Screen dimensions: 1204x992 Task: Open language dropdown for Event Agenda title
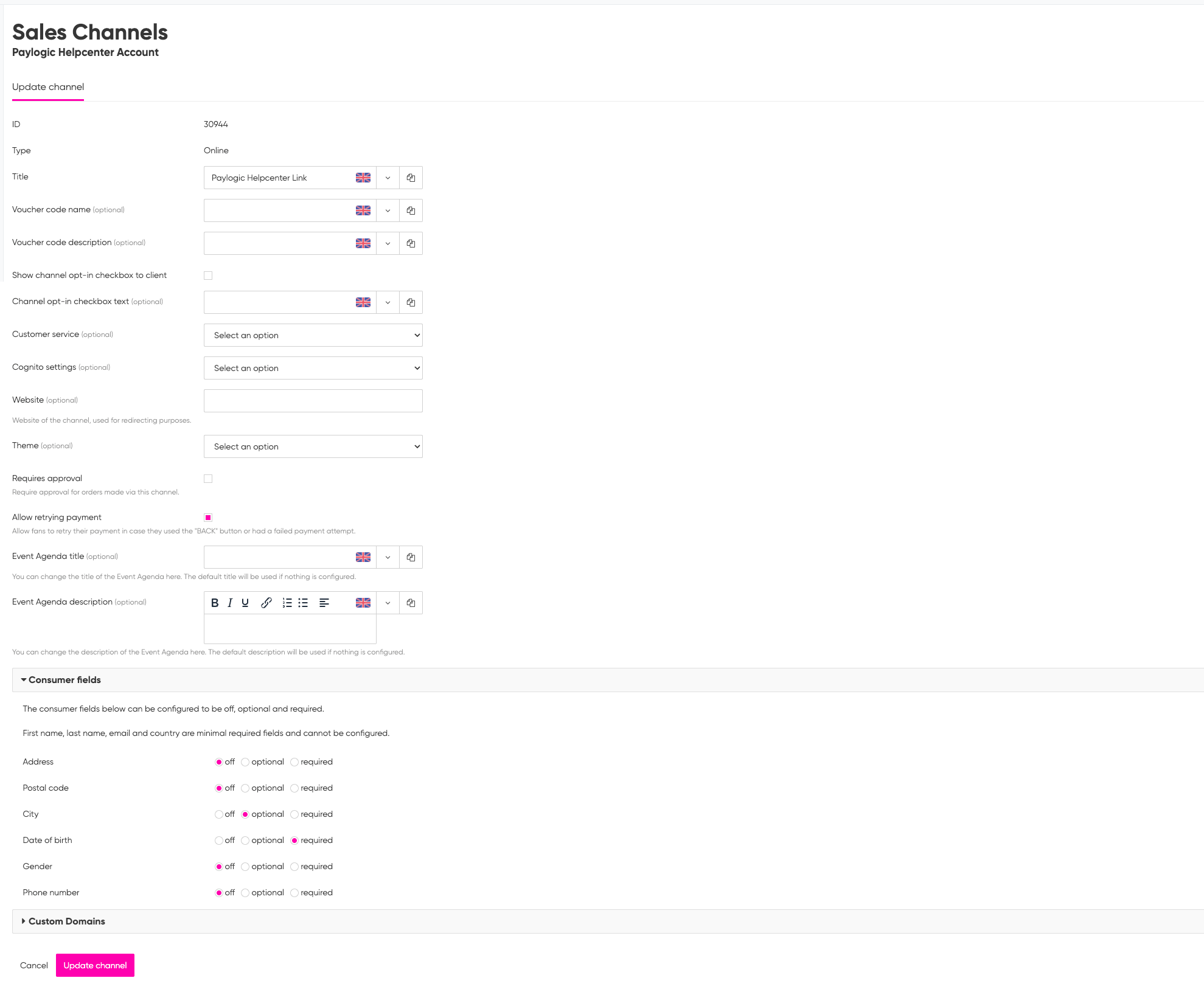click(388, 557)
